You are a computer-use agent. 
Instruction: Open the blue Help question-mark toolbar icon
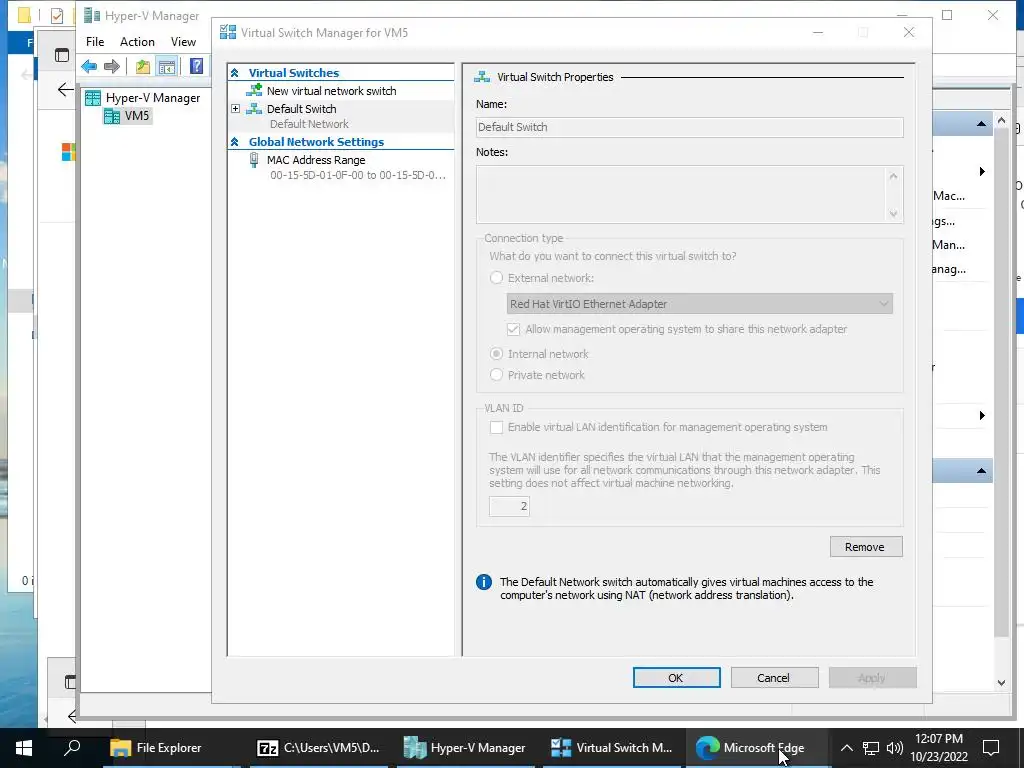196,66
